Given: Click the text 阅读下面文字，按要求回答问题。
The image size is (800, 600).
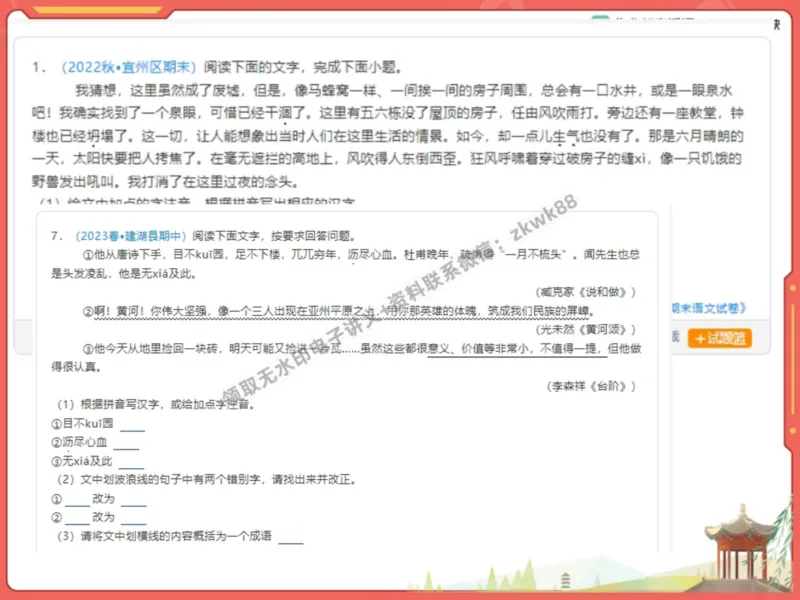Looking at the screenshot, I should click(273, 236).
